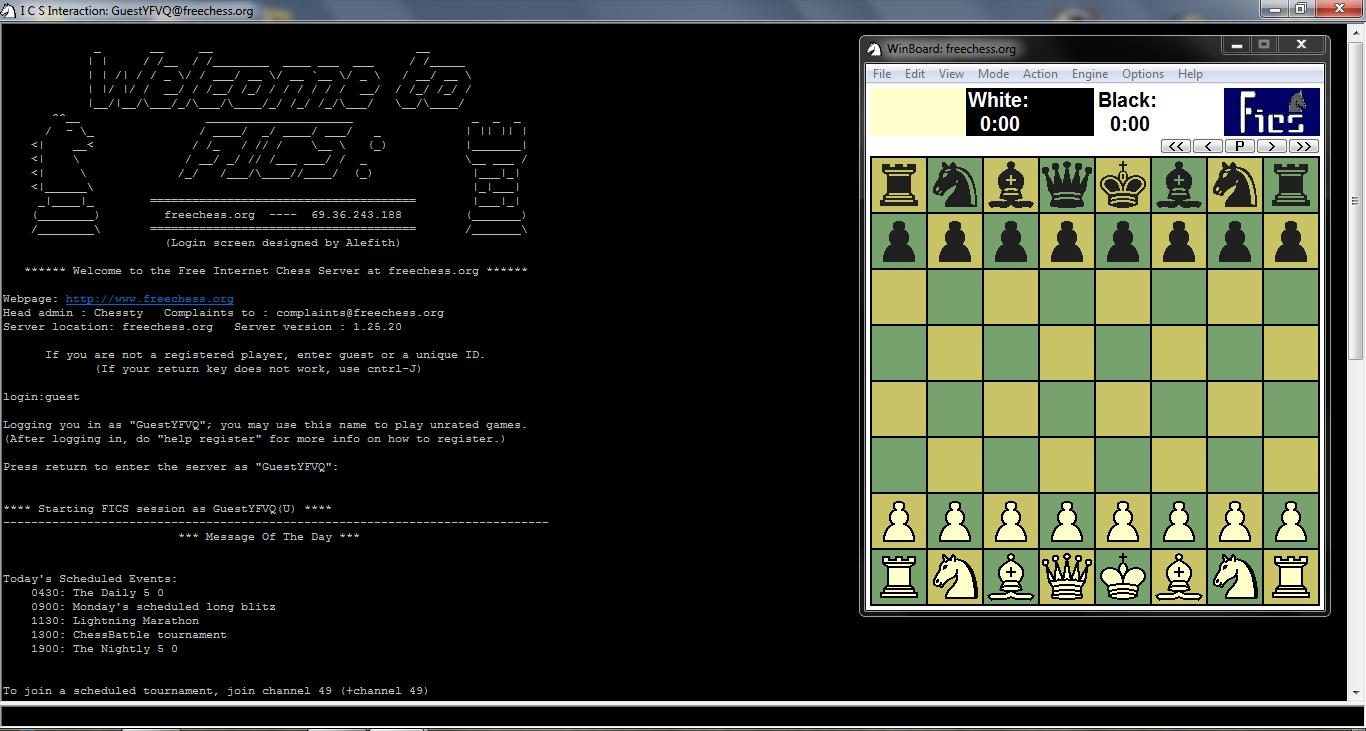This screenshot has width=1366, height=731.
Task: Click the White clock display
Action: tap(1030, 112)
